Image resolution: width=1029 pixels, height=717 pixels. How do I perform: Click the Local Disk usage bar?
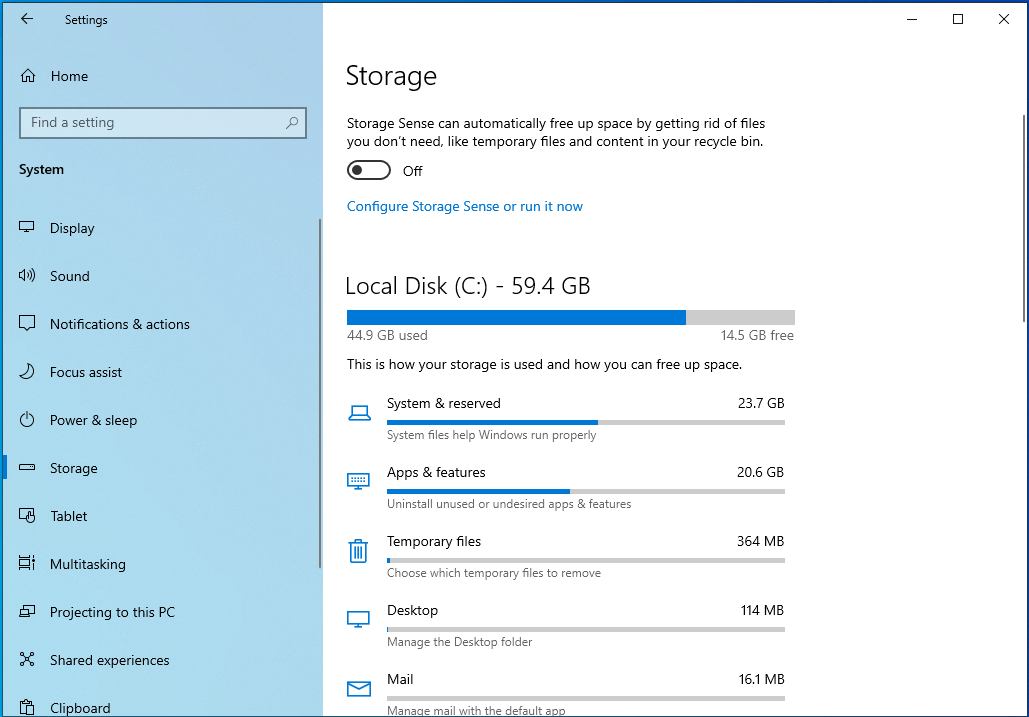[570, 317]
